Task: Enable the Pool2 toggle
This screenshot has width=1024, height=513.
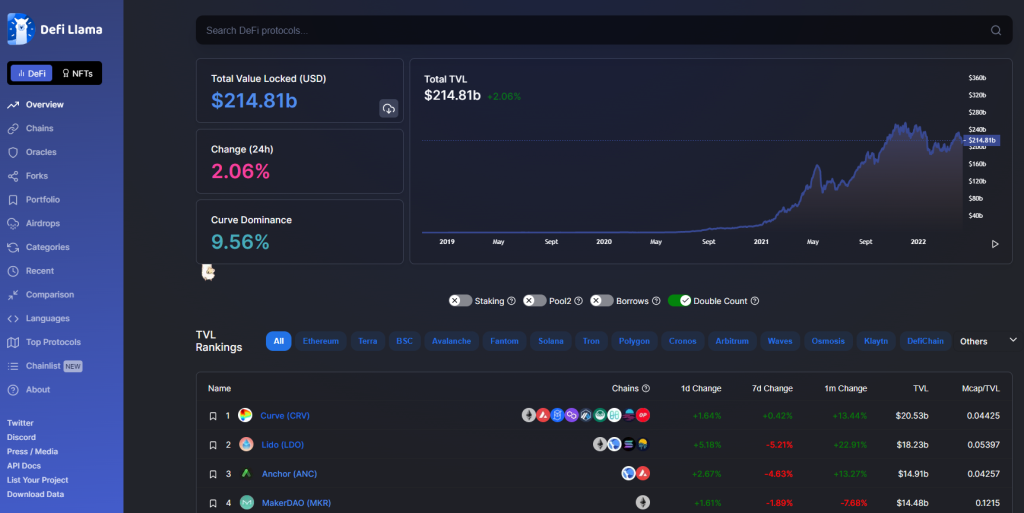Action: pos(535,301)
